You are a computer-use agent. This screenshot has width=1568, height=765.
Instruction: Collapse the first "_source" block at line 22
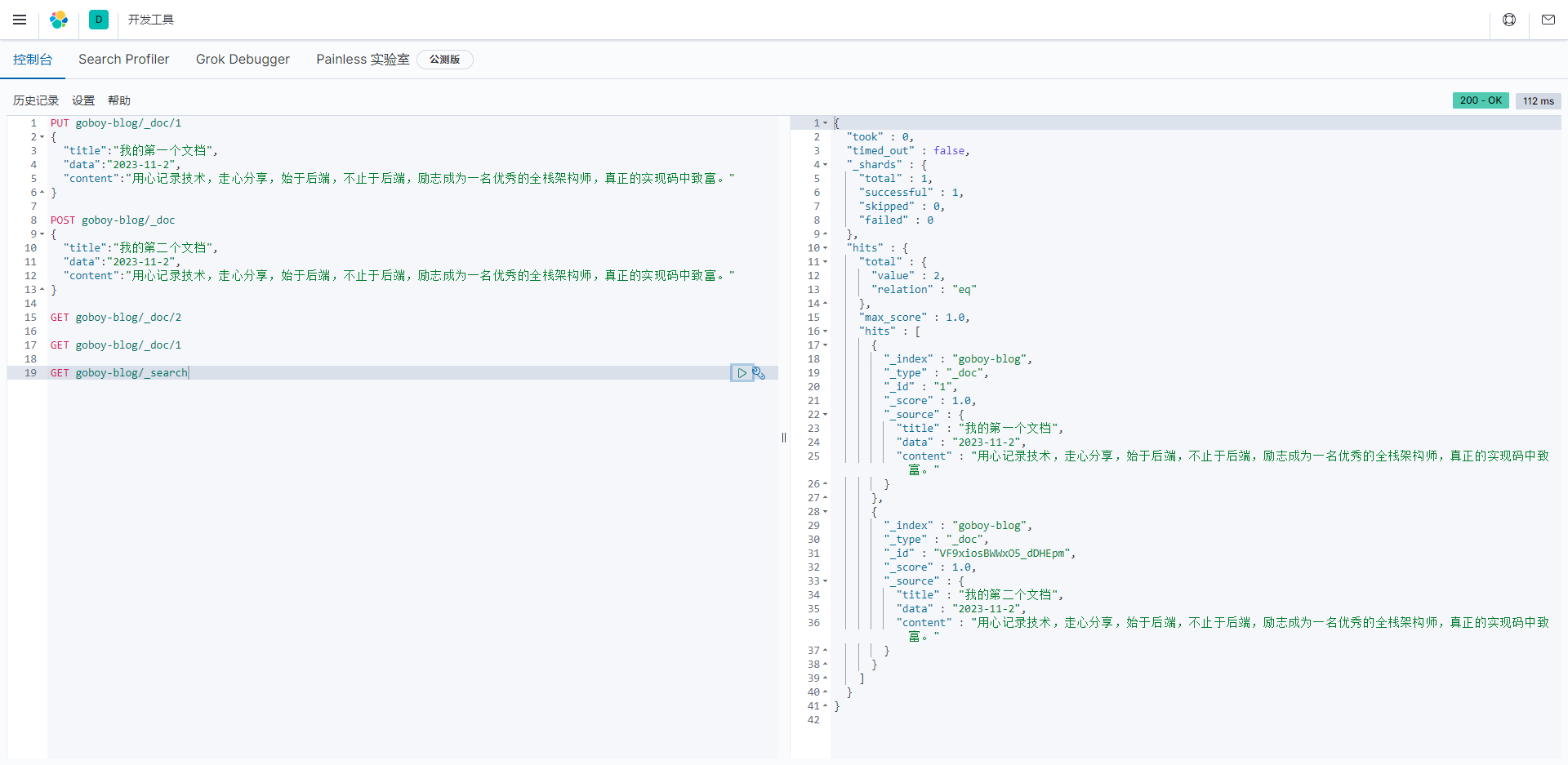(x=826, y=415)
